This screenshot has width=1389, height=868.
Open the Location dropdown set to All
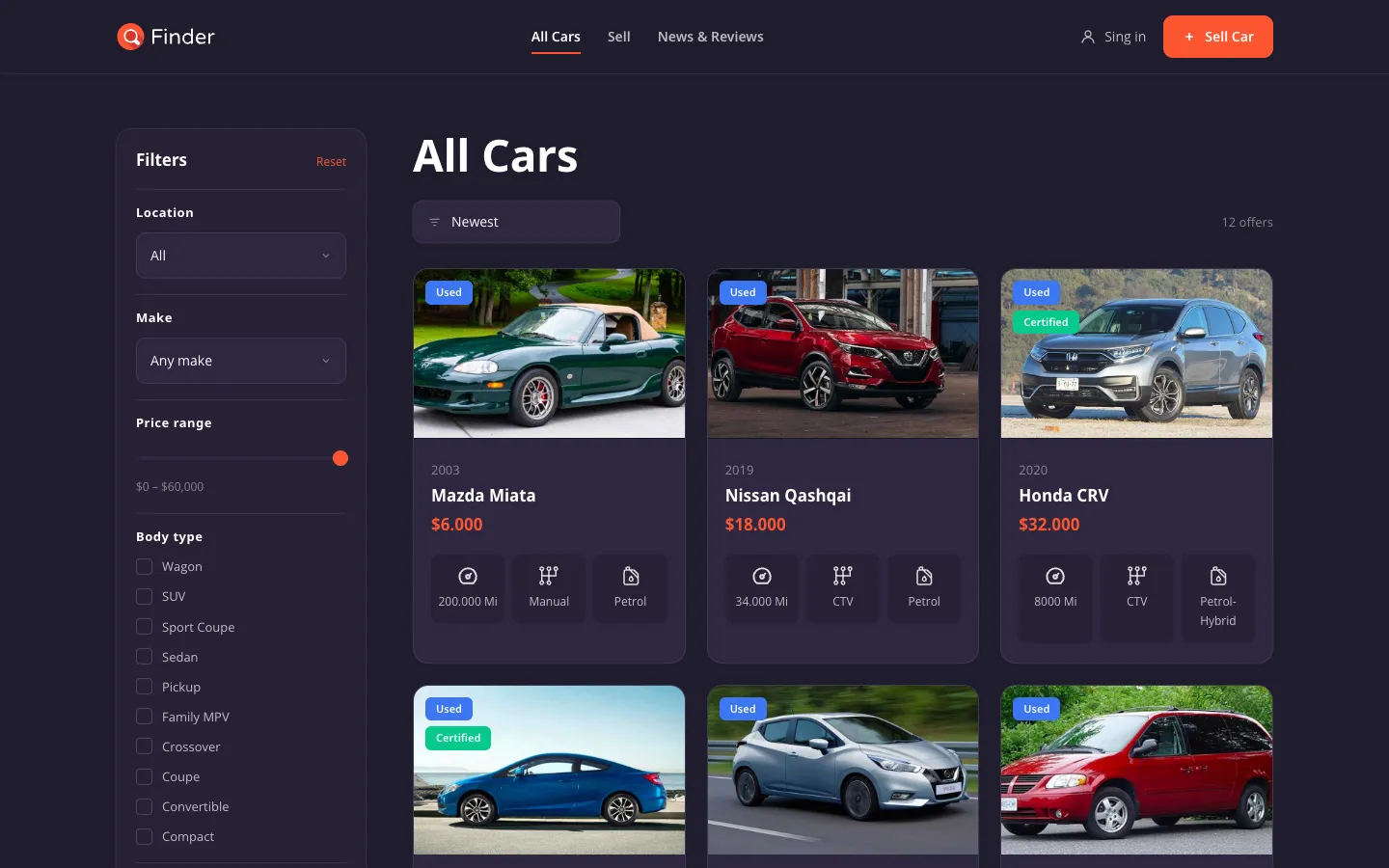pyautogui.click(x=241, y=256)
